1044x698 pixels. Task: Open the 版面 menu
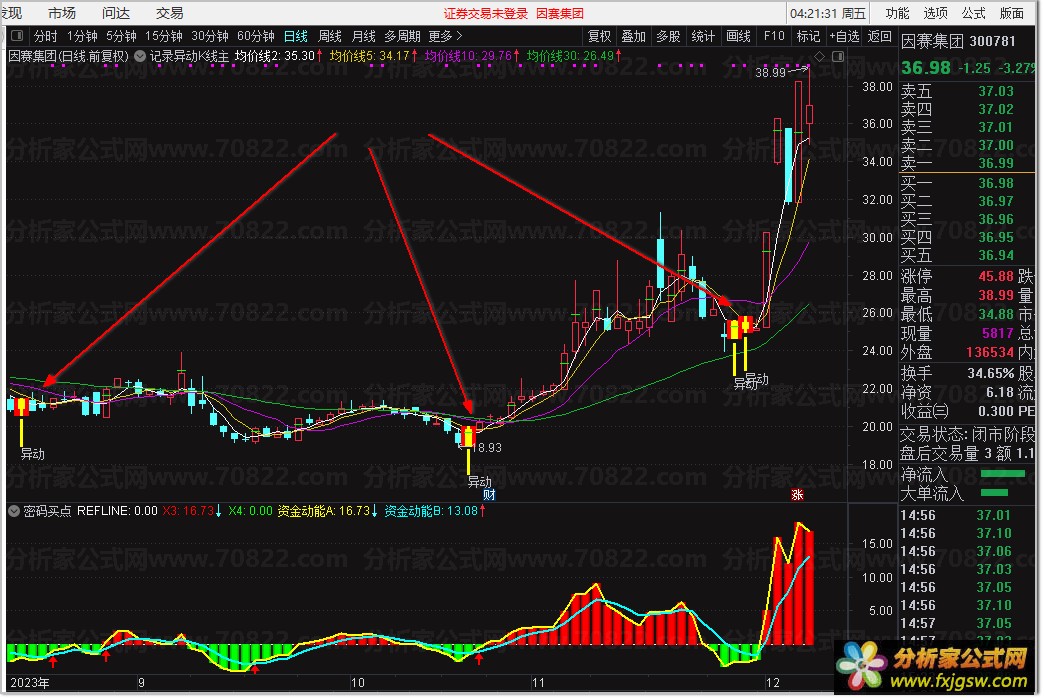pyautogui.click(x=1012, y=13)
